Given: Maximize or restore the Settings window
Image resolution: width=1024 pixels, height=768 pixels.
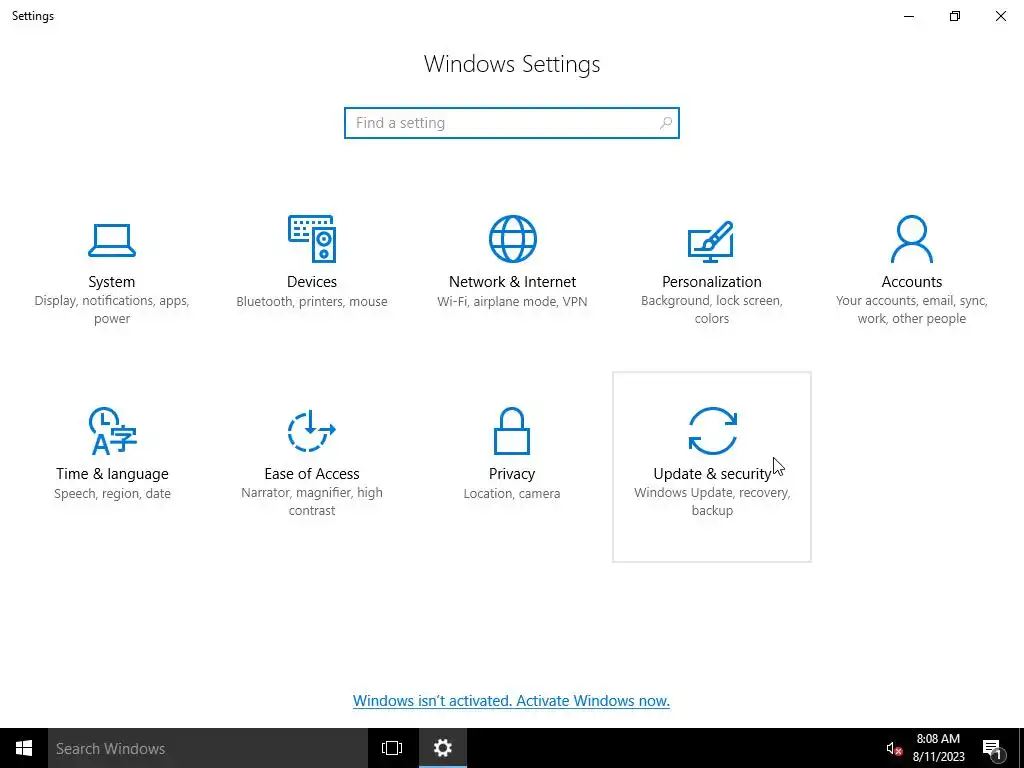Looking at the screenshot, I should tap(955, 16).
